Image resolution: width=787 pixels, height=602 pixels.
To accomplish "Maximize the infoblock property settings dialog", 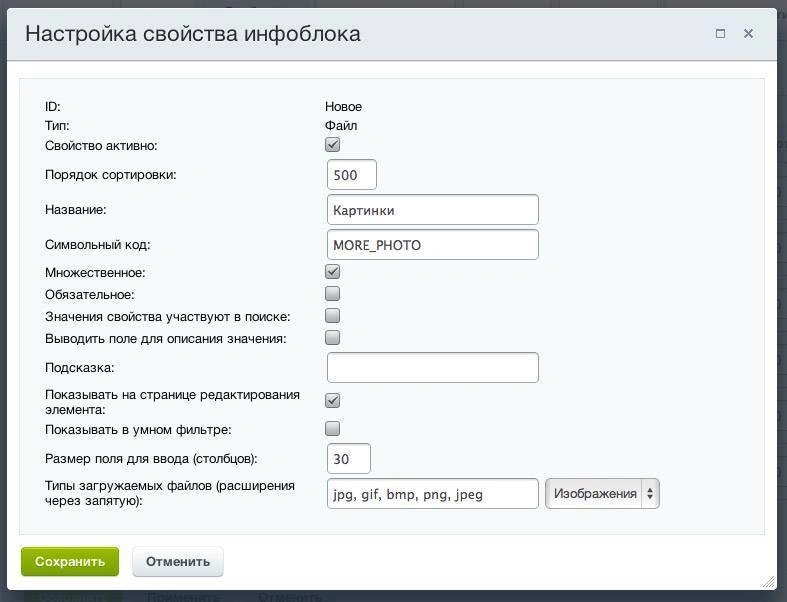I will (720, 34).
